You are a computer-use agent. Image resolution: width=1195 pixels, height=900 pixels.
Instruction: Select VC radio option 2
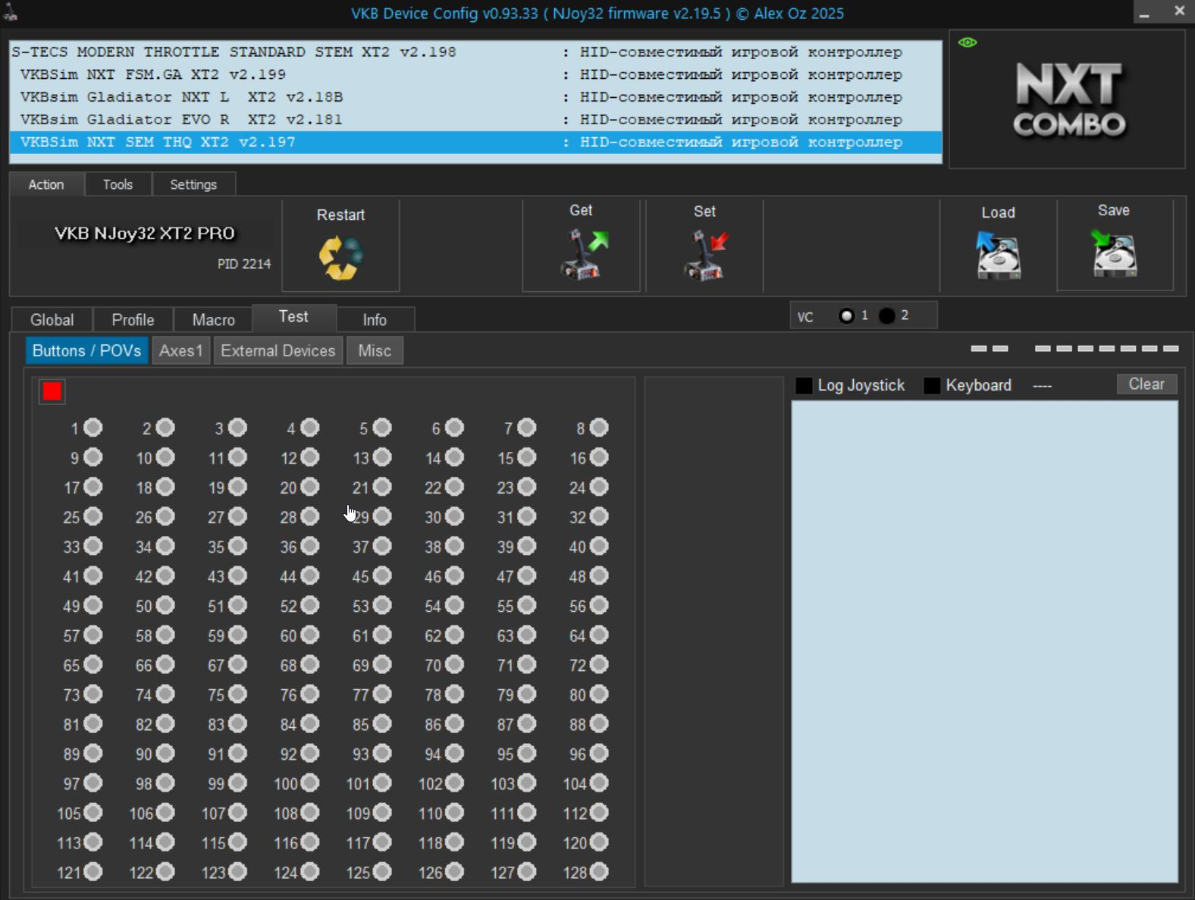(x=887, y=316)
